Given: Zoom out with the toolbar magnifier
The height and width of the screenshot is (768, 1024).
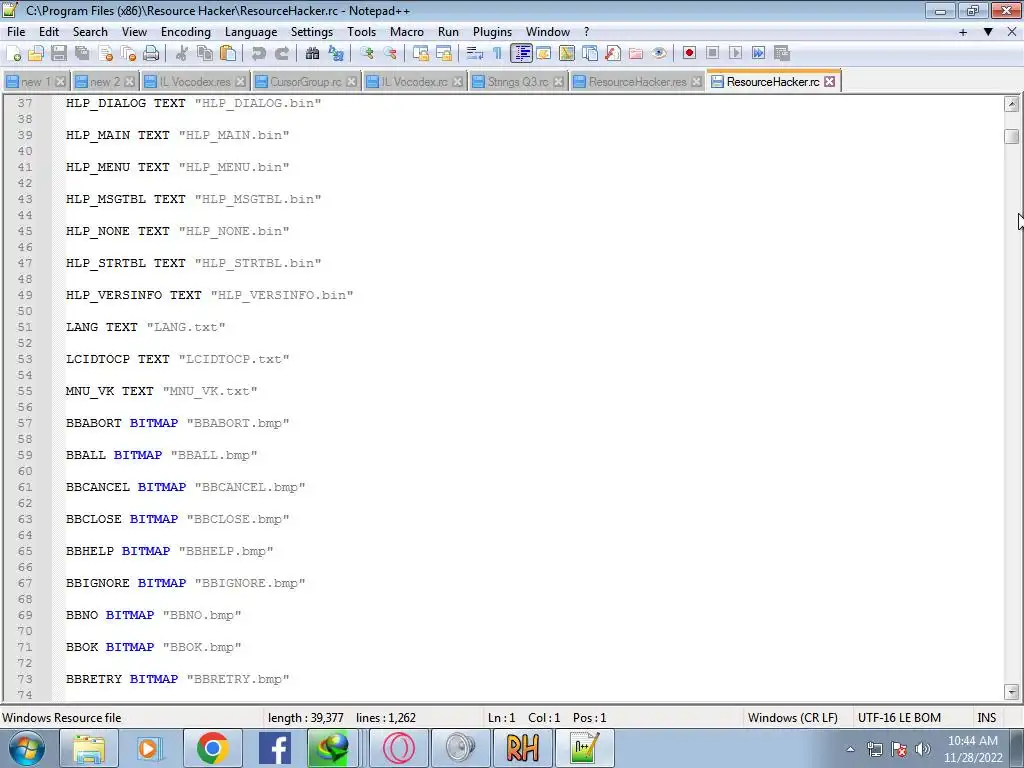Looking at the screenshot, I should 390,54.
